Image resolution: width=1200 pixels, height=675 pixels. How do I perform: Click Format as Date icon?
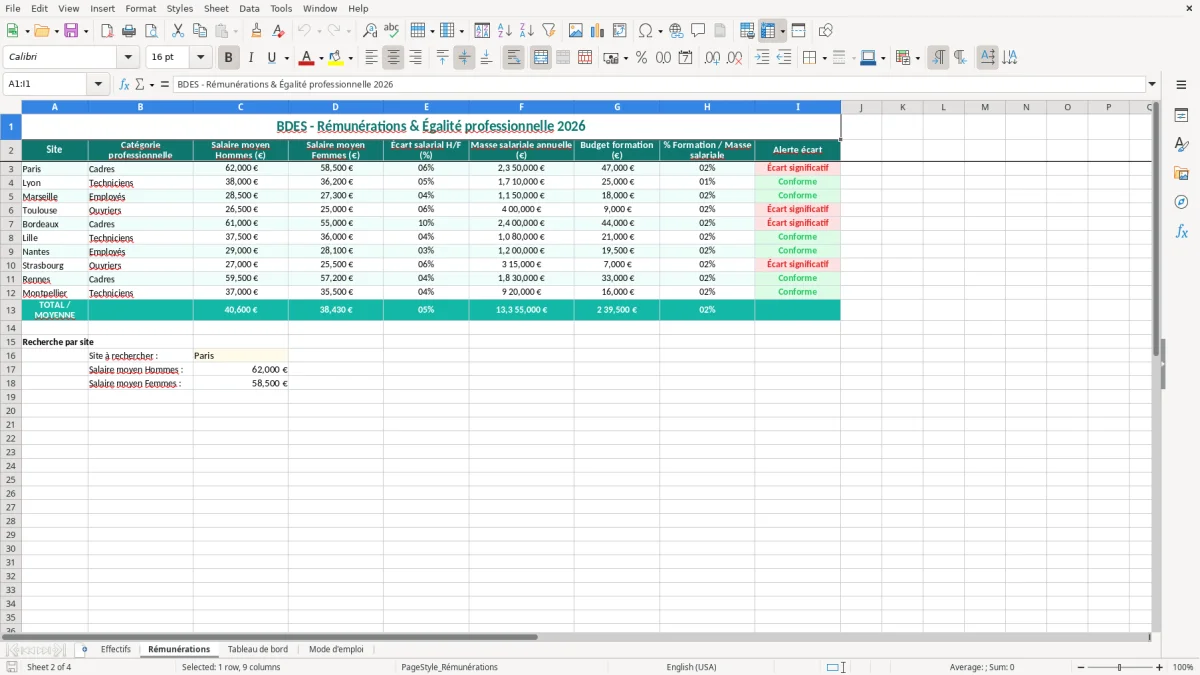686,58
